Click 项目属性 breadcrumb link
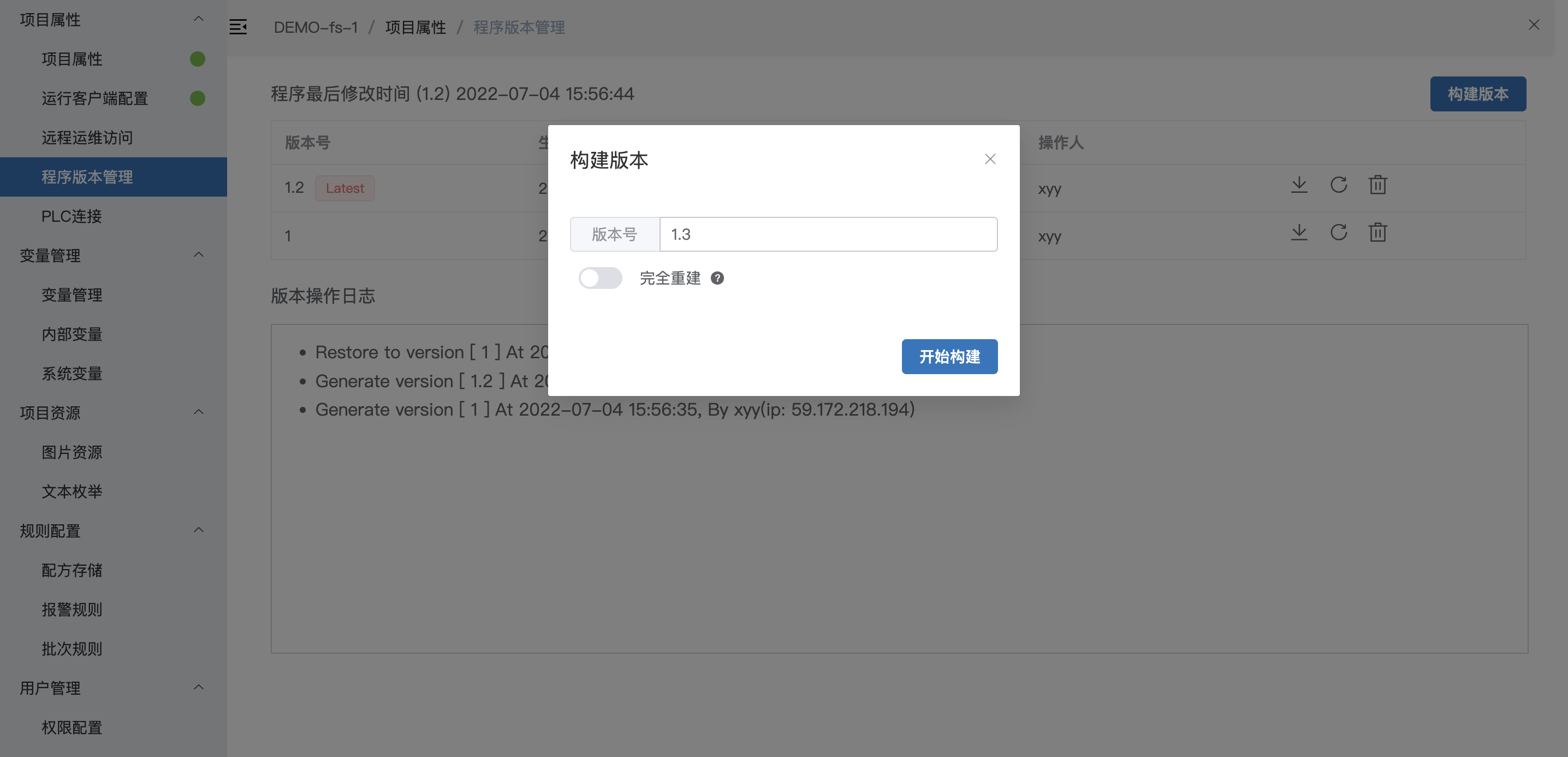1568x757 pixels. (x=415, y=27)
